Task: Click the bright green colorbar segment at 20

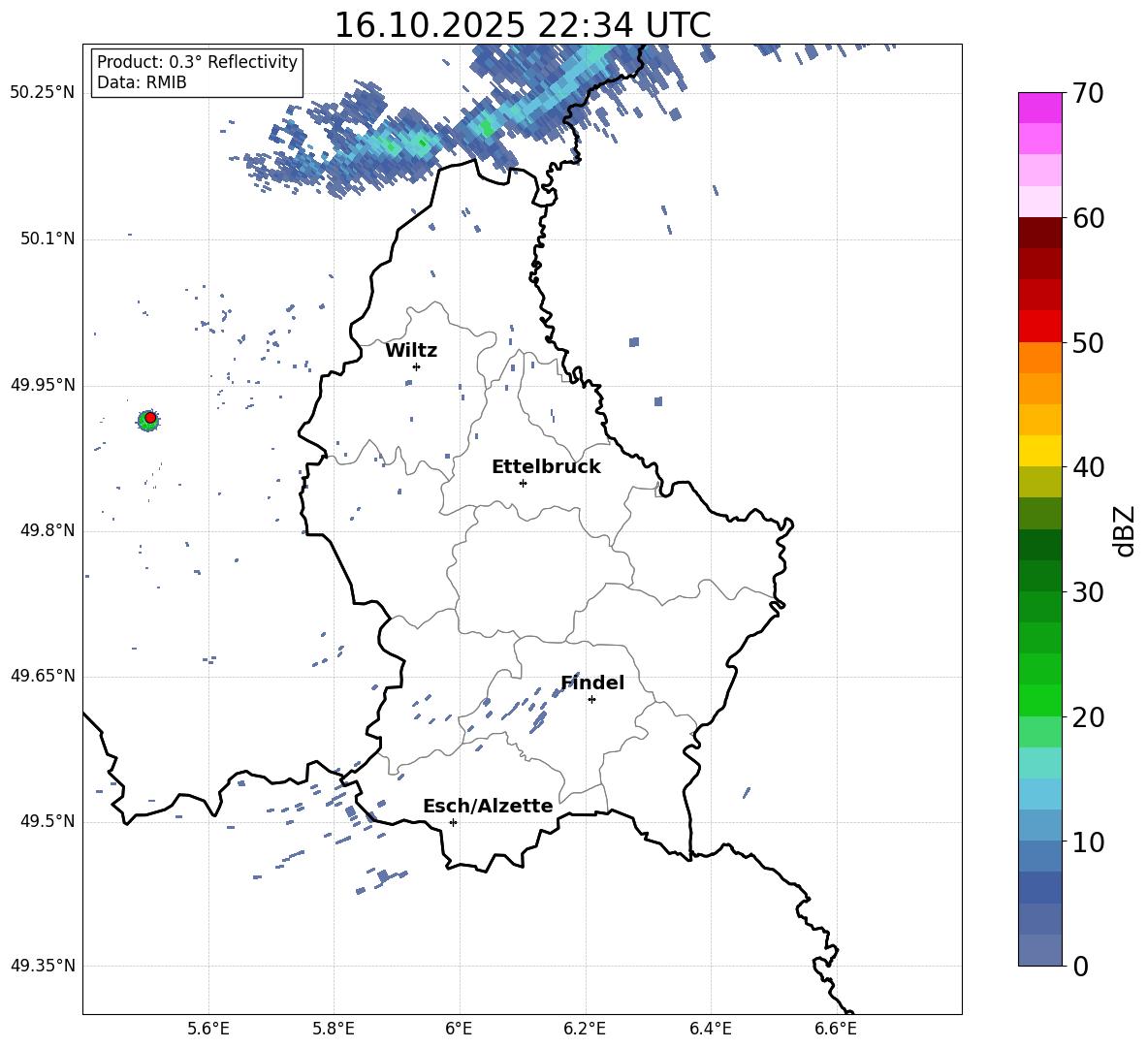Action: pyautogui.click(x=1039, y=700)
